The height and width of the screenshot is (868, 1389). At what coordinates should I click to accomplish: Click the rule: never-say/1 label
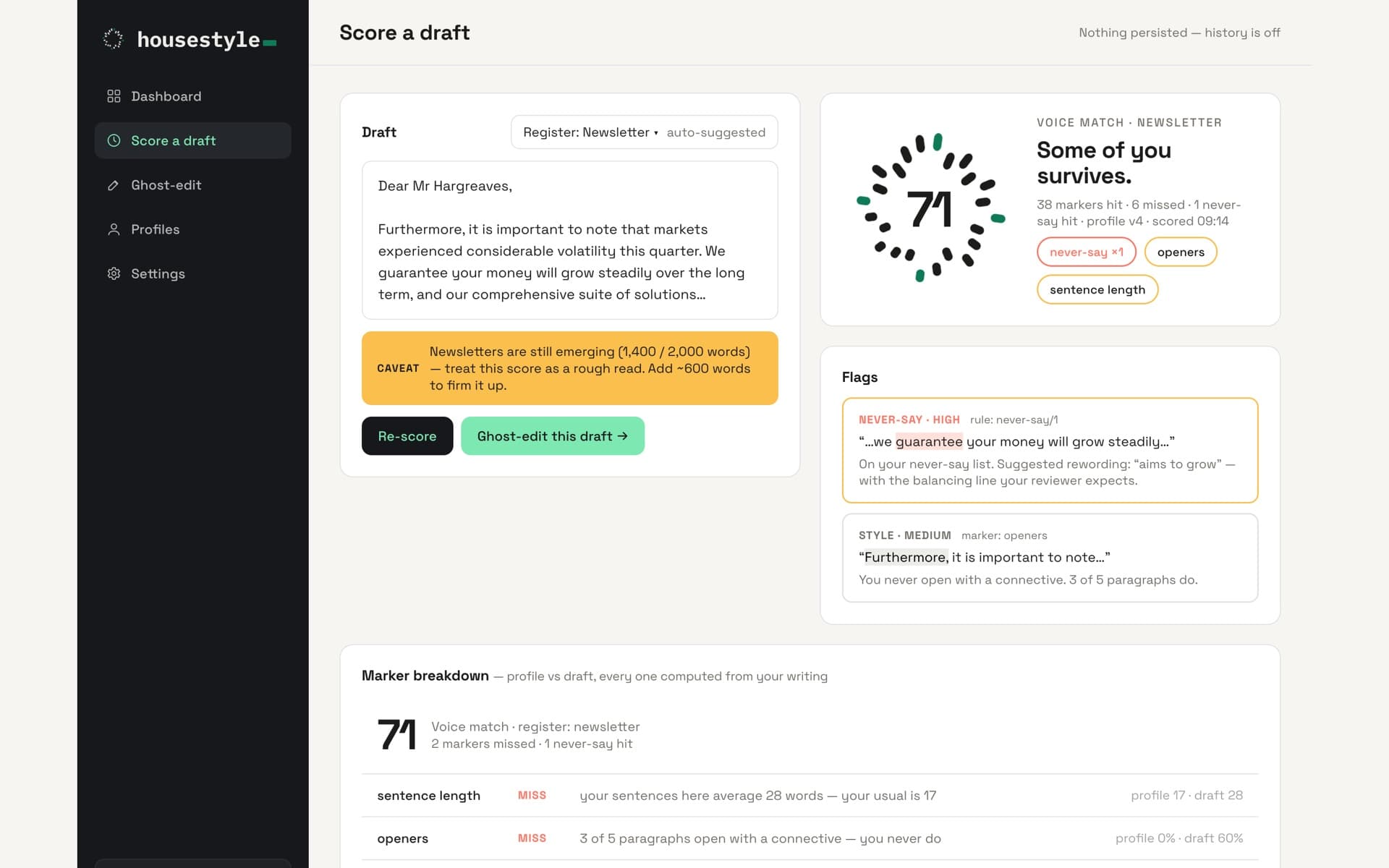coord(1014,420)
